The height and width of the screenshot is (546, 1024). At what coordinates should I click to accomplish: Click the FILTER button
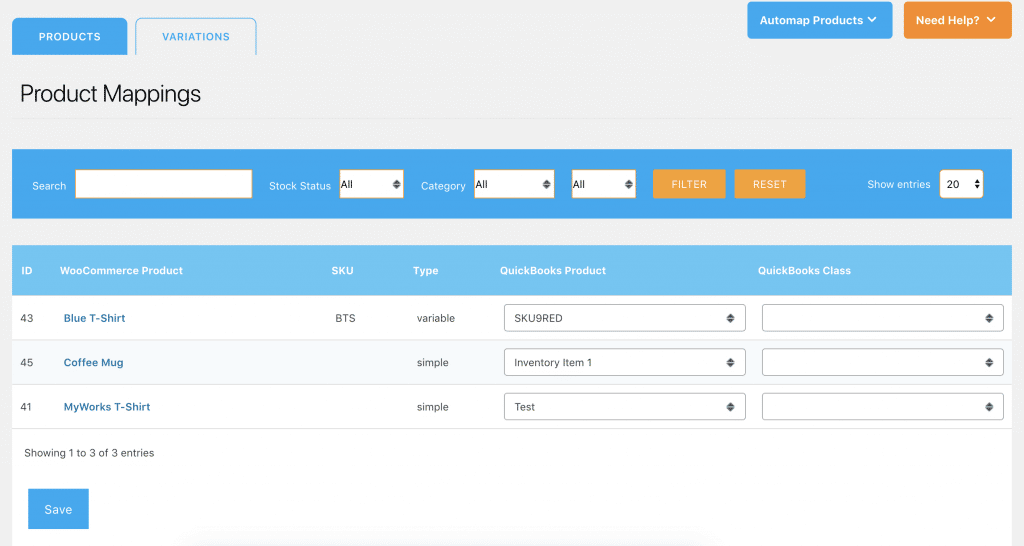point(689,184)
